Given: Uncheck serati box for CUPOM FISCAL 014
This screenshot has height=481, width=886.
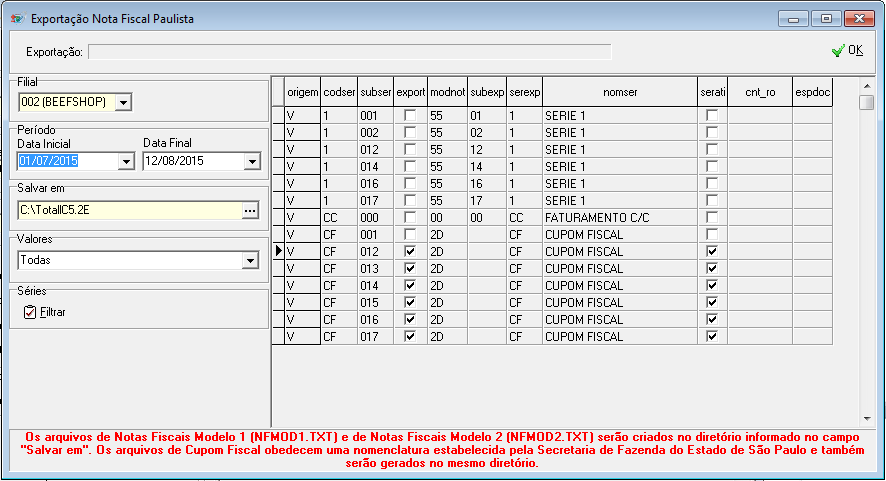Looking at the screenshot, I should (x=712, y=285).
